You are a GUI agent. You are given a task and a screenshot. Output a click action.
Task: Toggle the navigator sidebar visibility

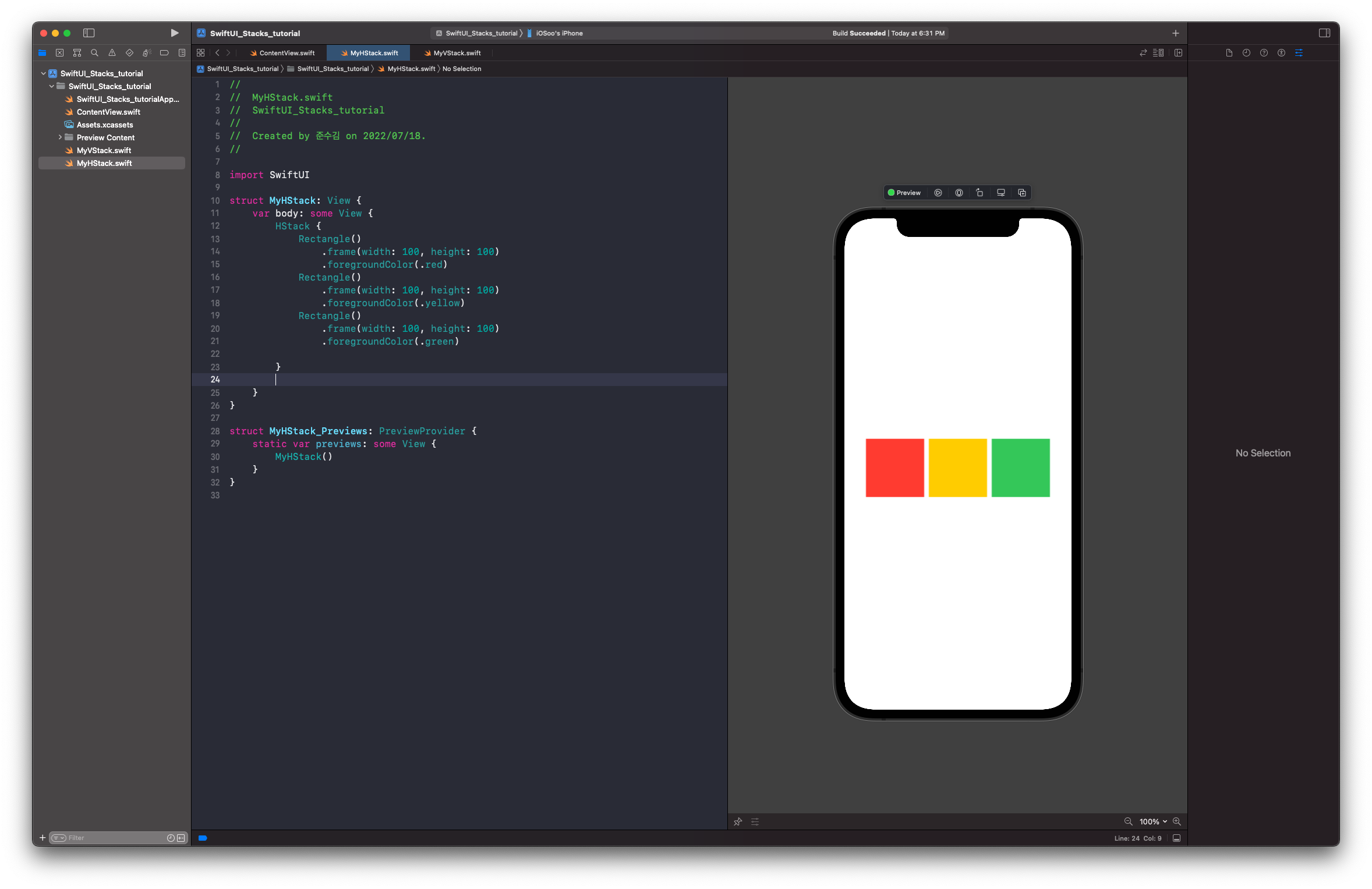[x=89, y=33]
